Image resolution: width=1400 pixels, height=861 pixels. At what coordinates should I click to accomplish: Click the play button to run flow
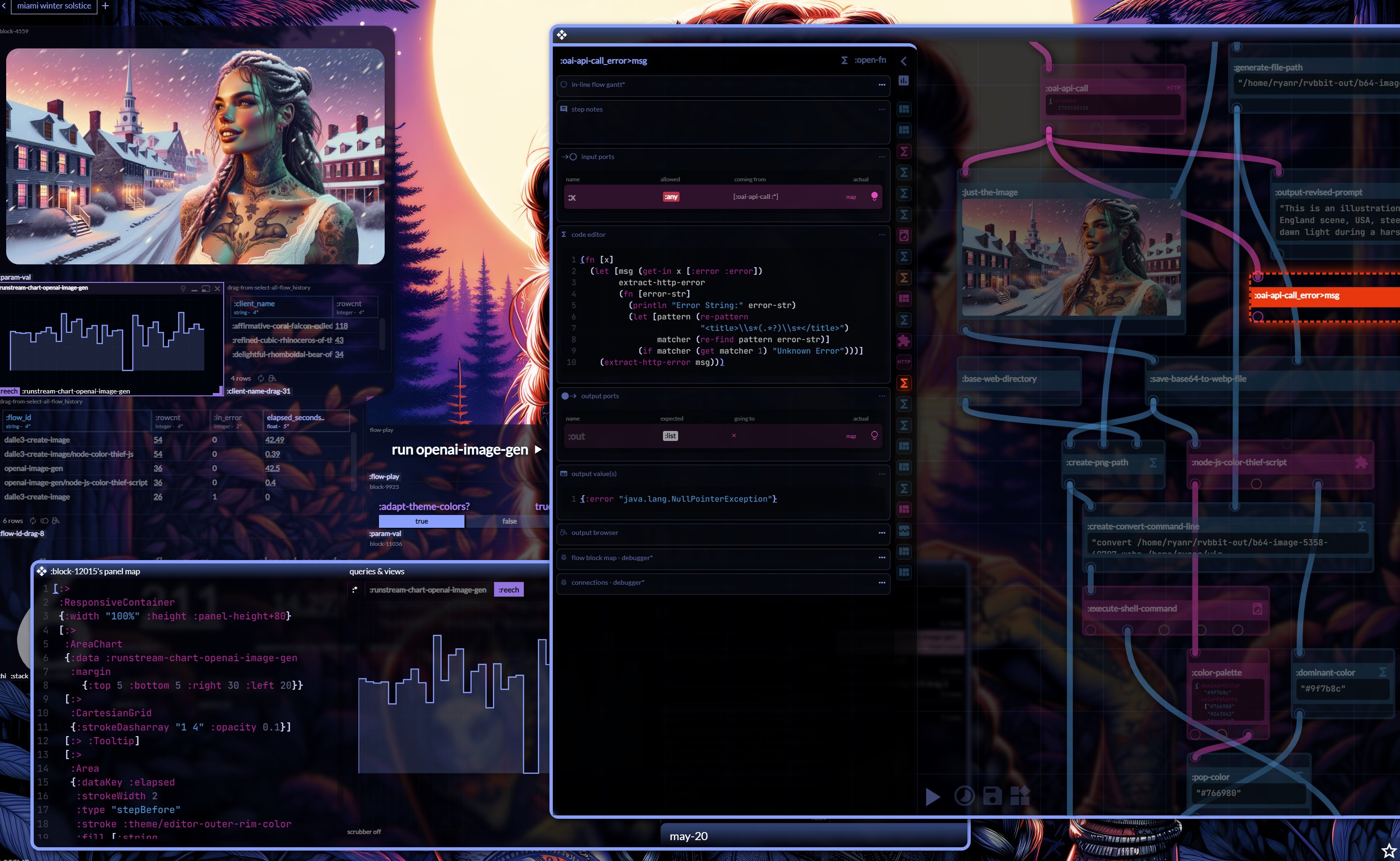(932, 796)
